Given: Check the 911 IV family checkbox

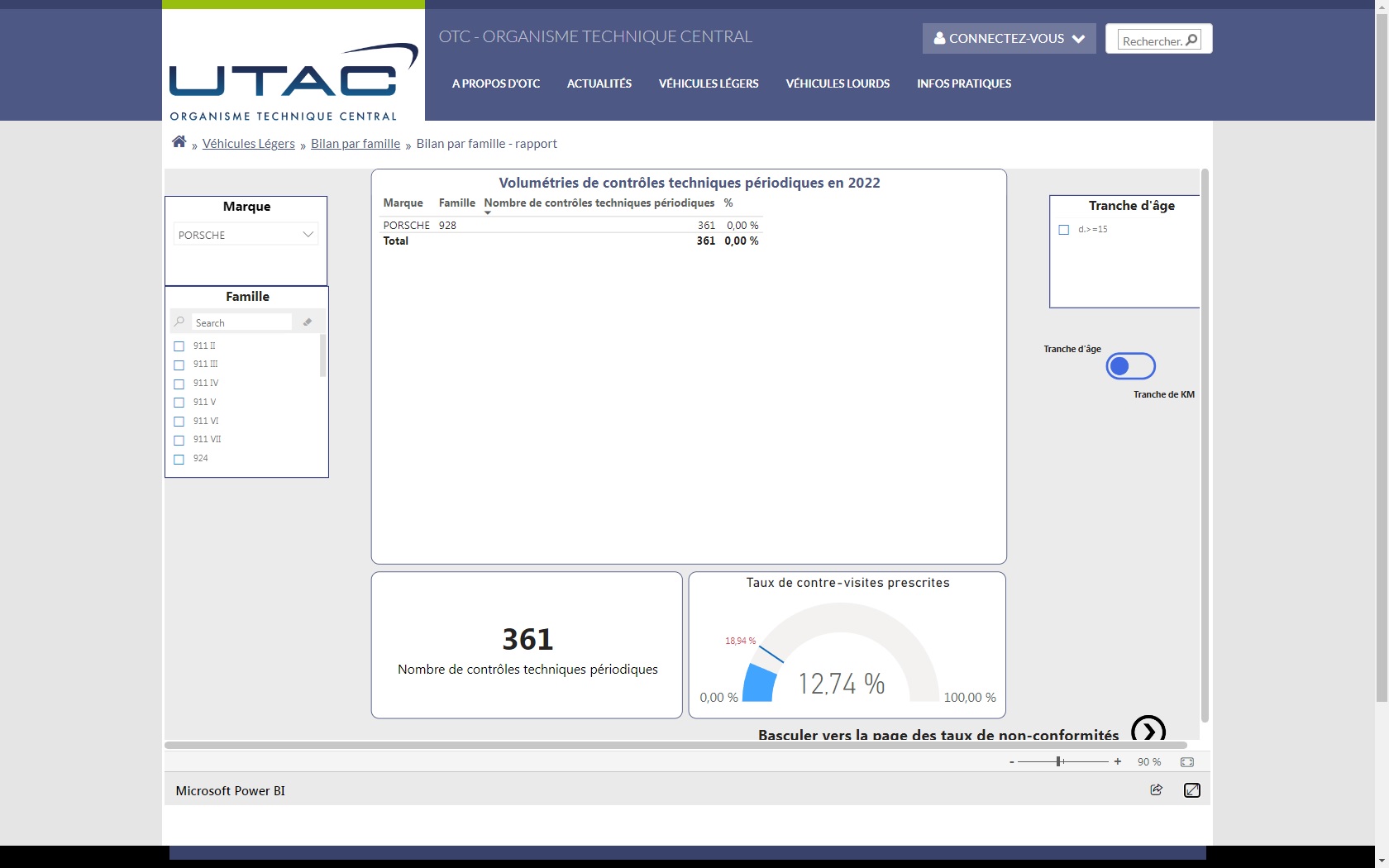Looking at the screenshot, I should pyautogui.click(x=179, y=384).
